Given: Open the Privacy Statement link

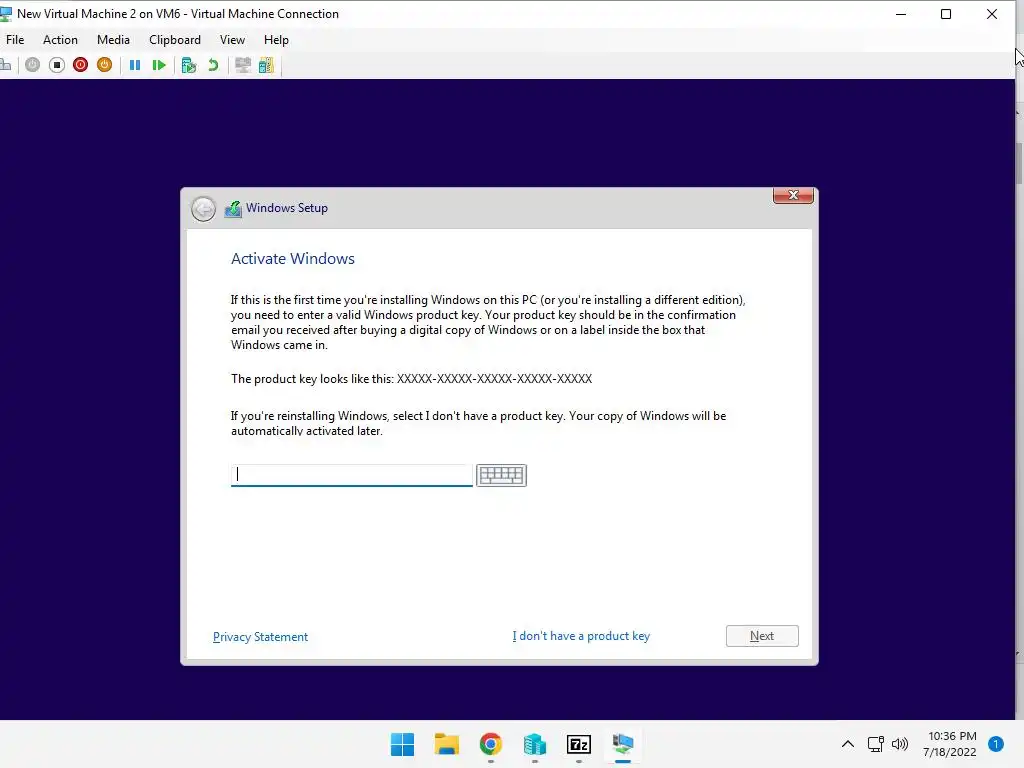Looking at the screenshot, I should (260, 637).
